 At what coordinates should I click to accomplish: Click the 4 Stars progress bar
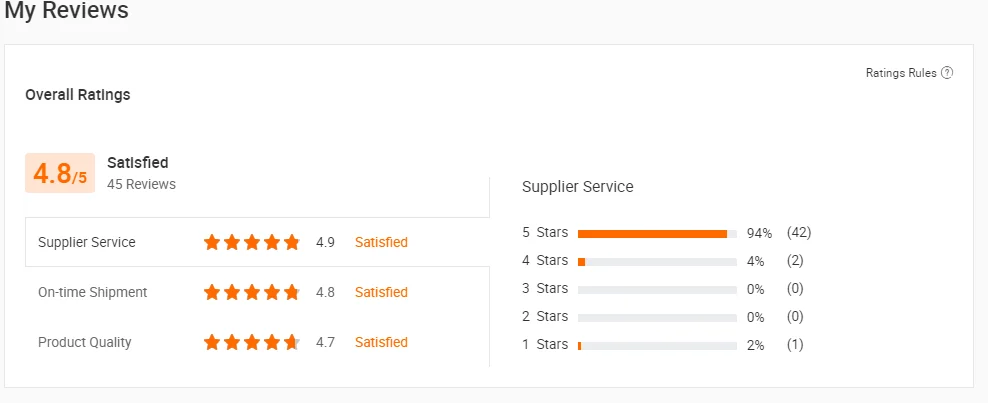pyautogui.click(x=657, y=261)
